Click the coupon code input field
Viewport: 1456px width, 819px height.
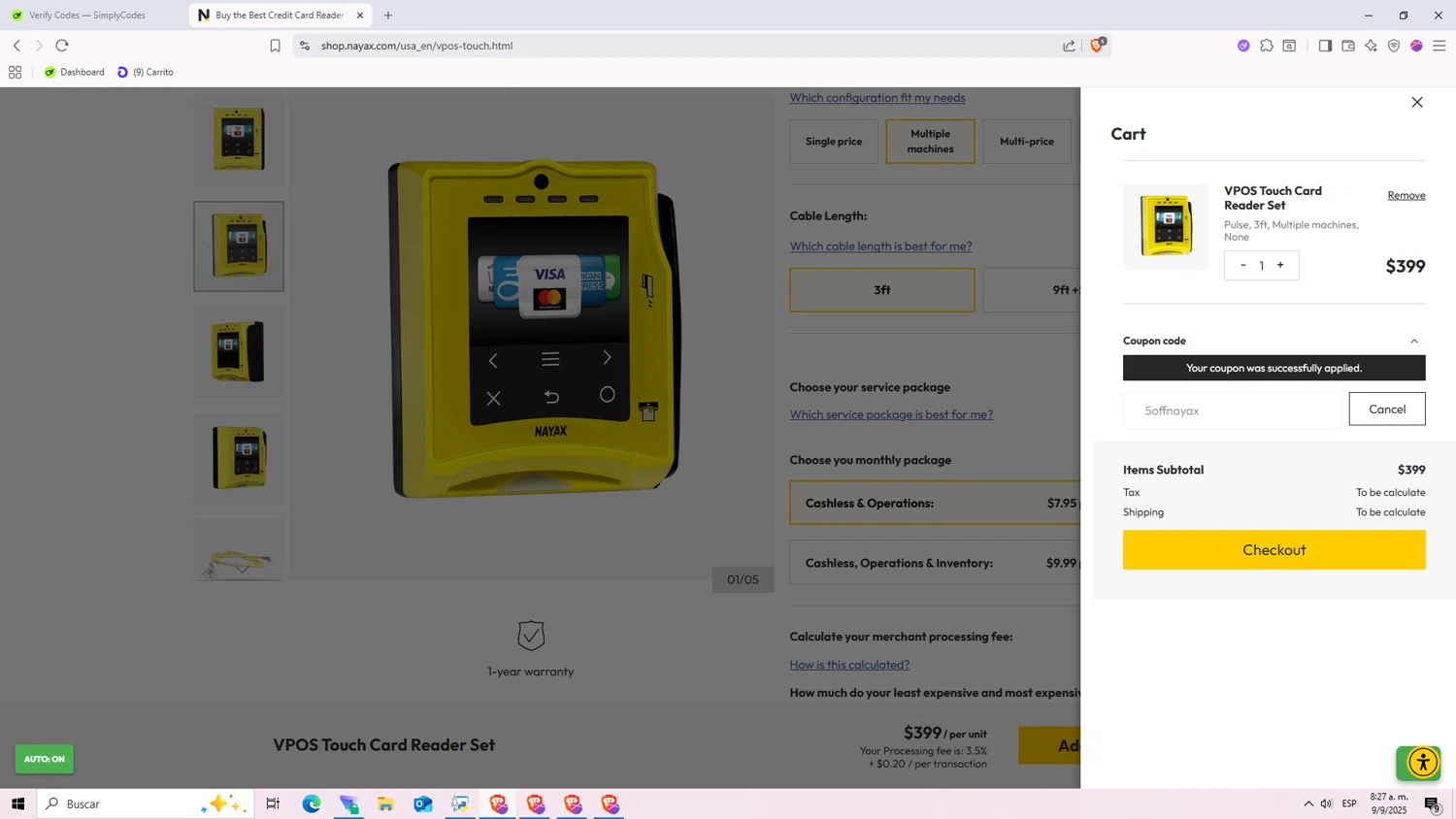tap(1232, 410)
